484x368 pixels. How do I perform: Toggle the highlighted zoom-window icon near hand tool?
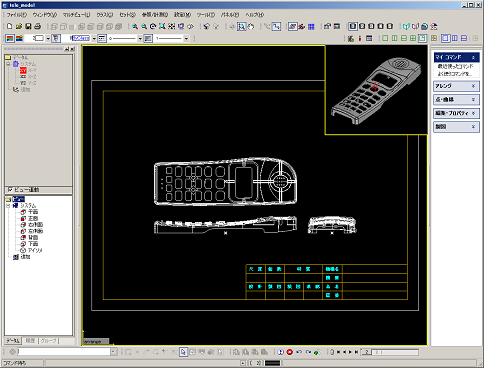pos(242,26)
